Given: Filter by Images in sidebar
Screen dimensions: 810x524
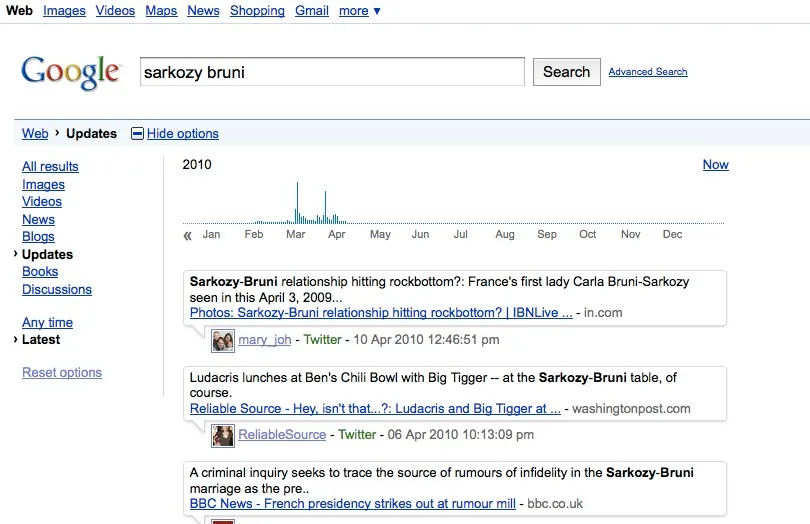Looking at the screenshot, I should point(43,184).
